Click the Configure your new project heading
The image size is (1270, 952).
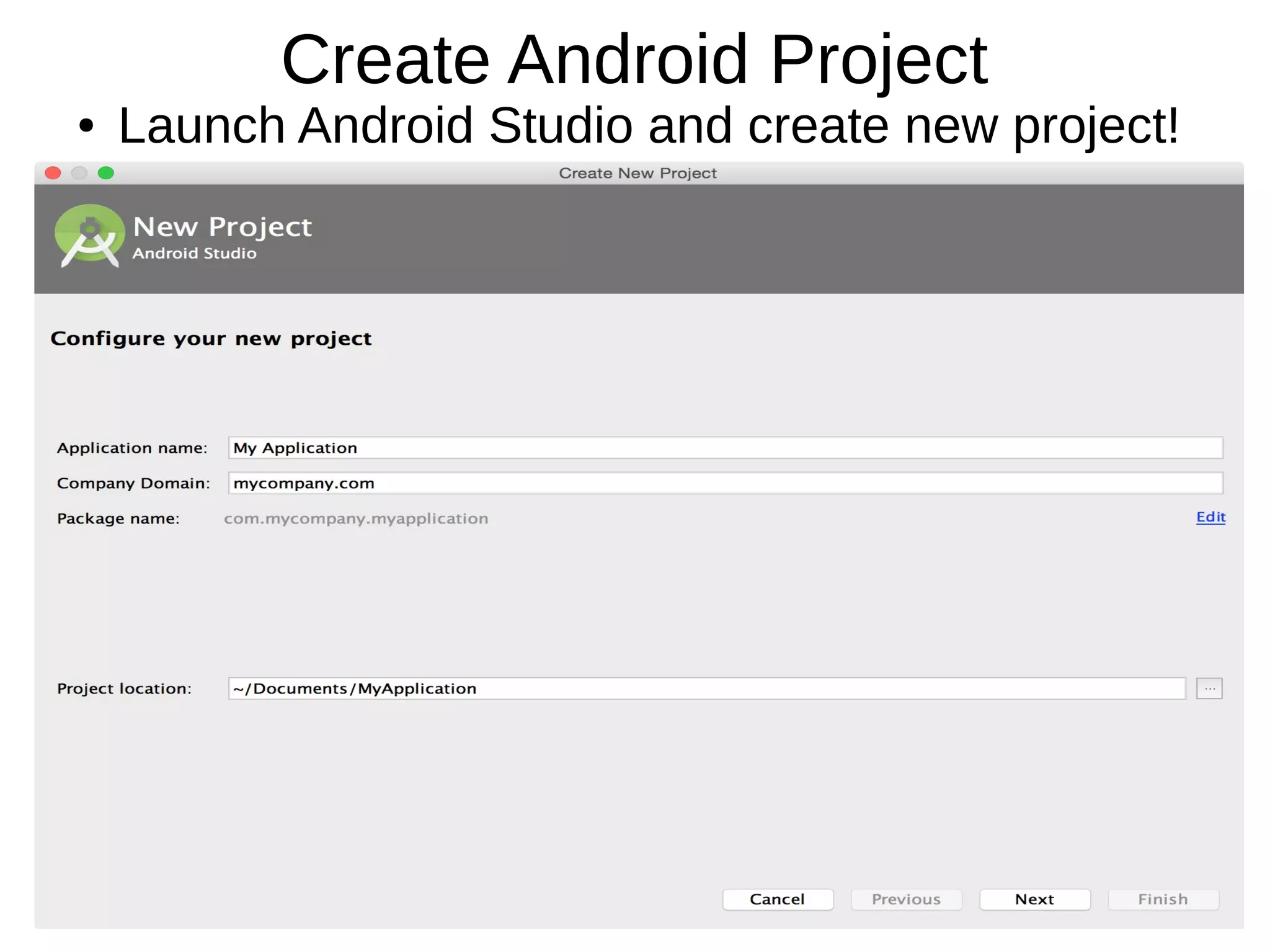[211, 339]
